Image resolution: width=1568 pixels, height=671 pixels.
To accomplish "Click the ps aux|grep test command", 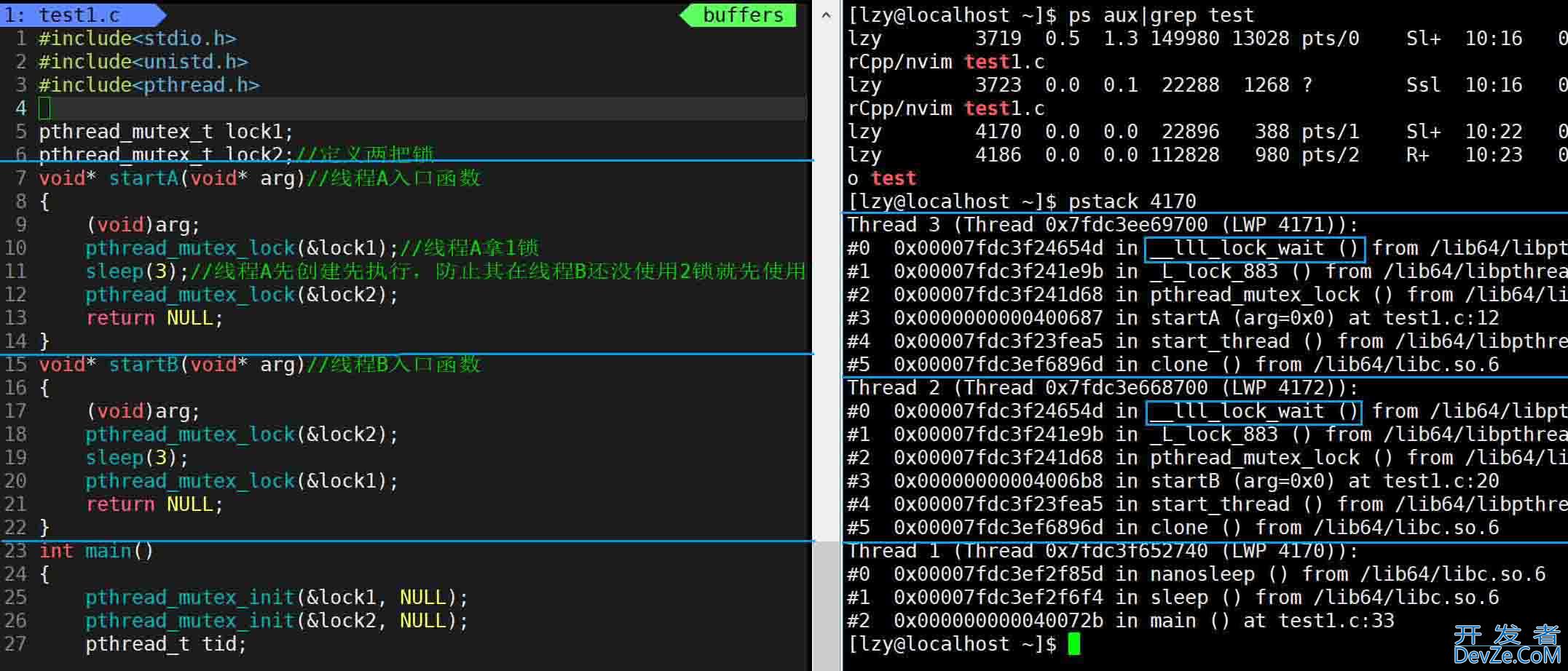I will pyautogui.click(x=1162, y=15).
